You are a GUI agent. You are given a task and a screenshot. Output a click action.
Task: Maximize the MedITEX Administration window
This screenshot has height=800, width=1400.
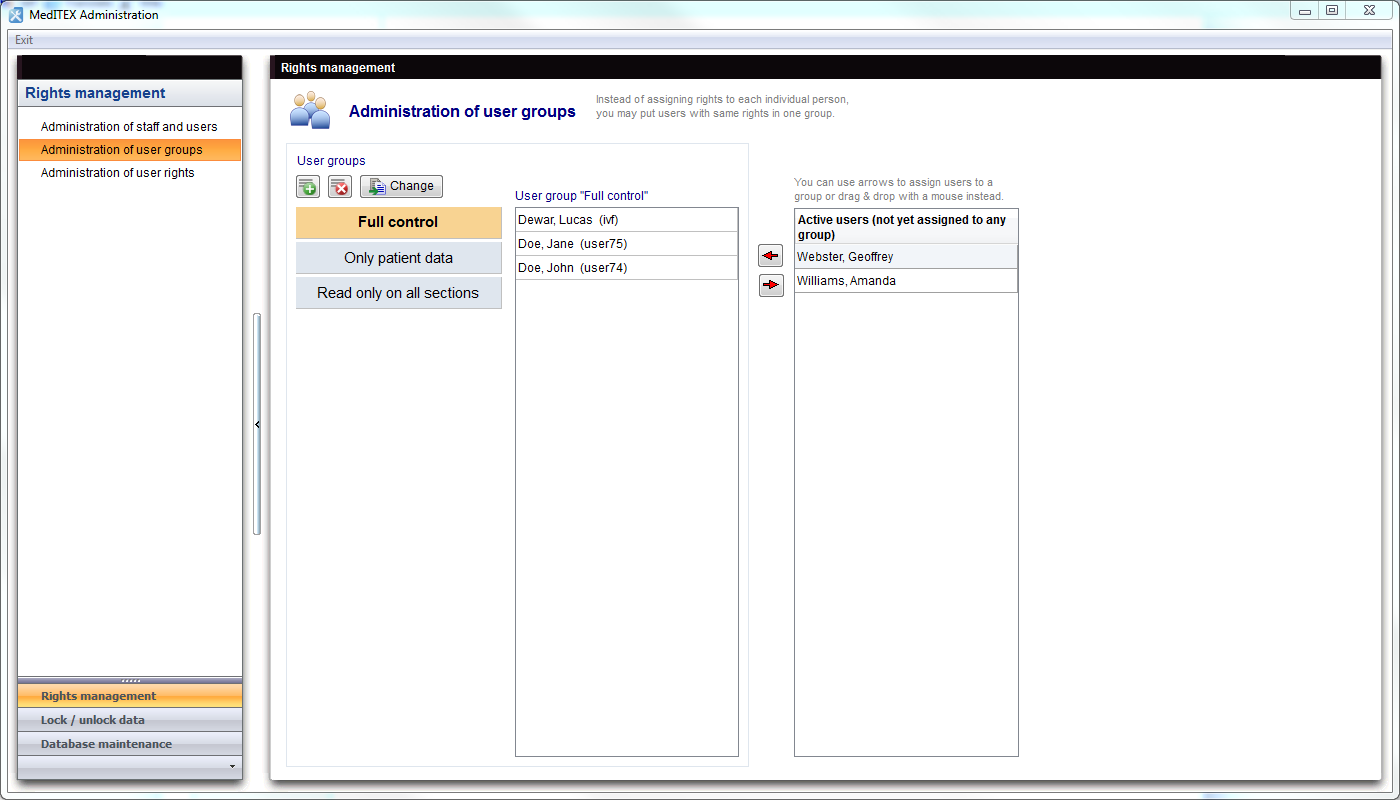coord(1332,11)
